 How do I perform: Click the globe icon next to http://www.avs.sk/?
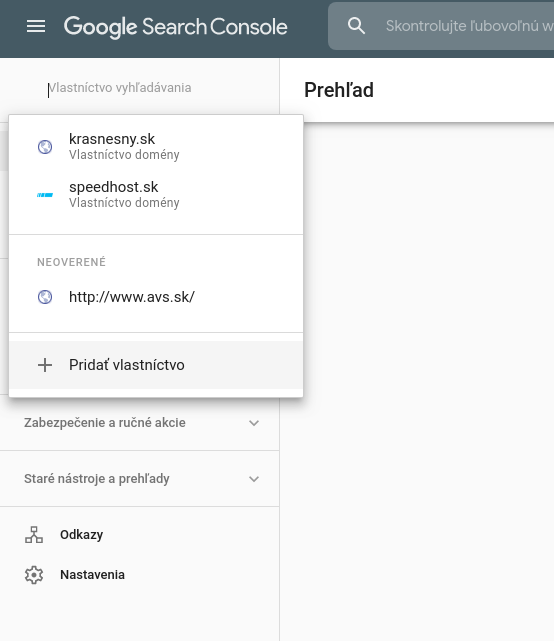[x=45, y=297]
